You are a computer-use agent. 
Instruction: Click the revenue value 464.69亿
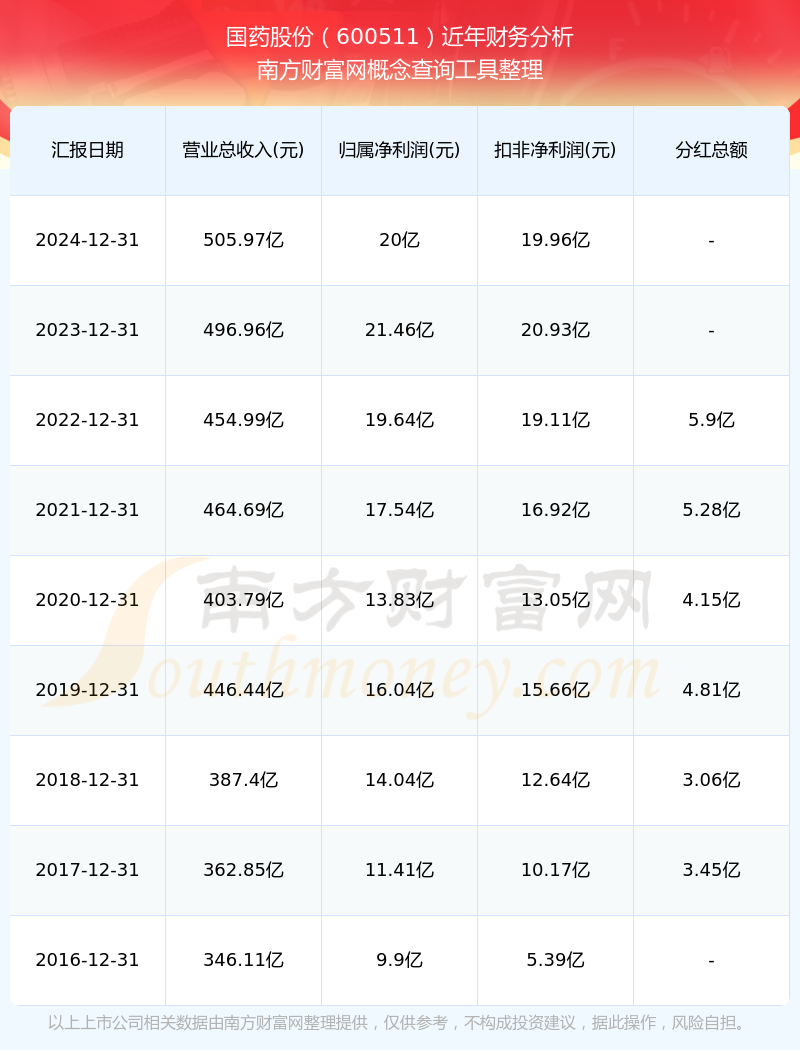click(x=244, y=510)
